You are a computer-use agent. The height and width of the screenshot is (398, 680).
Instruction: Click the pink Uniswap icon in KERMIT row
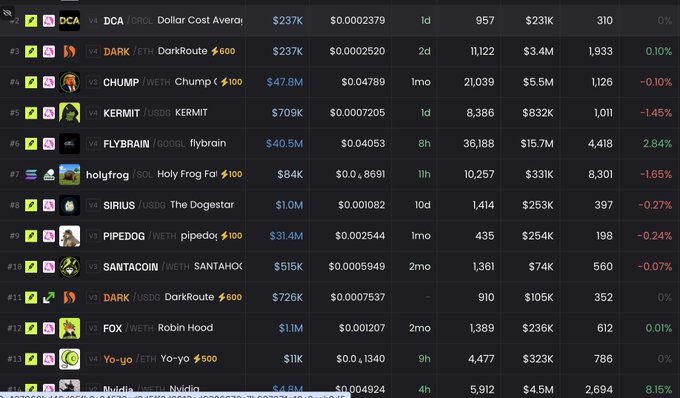point(49,113)
